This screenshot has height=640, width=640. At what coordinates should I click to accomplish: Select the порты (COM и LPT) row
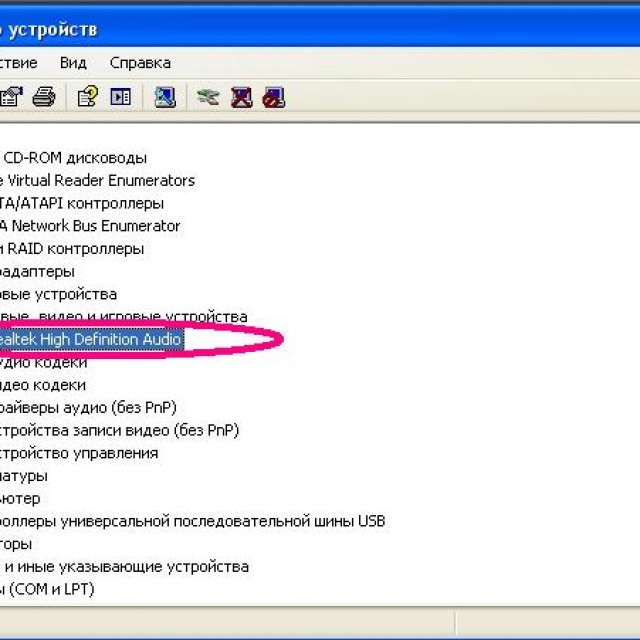click(x=47, y=589)
